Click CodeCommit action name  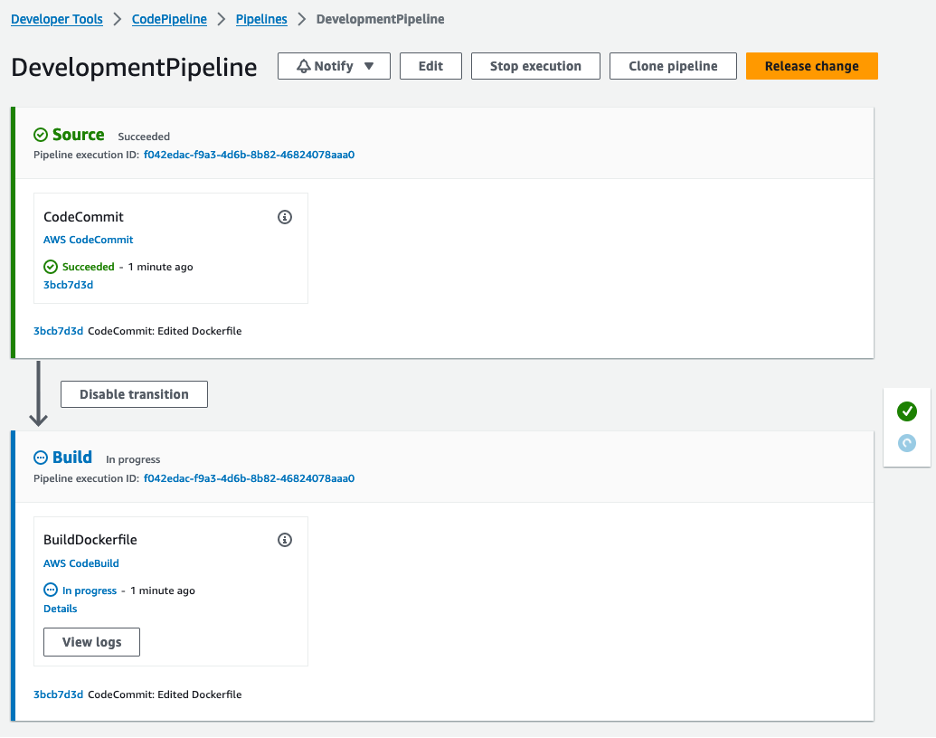coord(84,217)
